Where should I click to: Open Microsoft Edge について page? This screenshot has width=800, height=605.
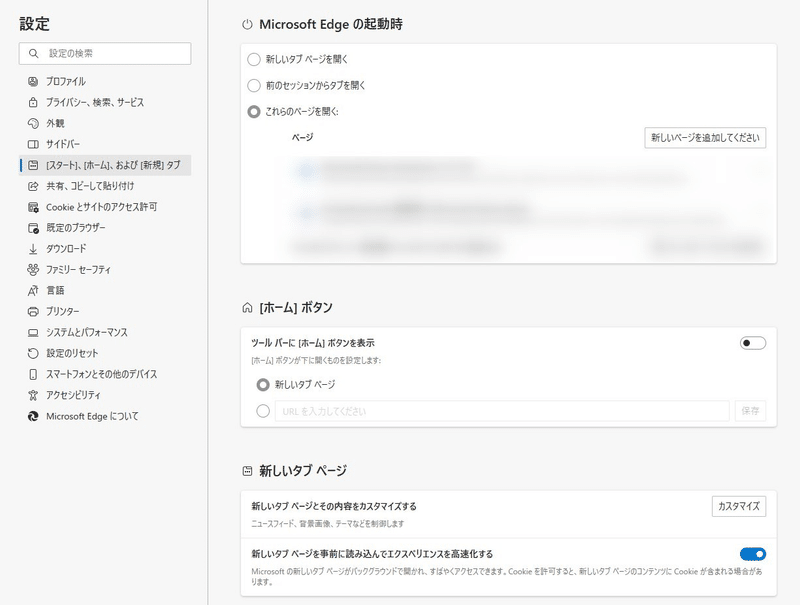105,416
